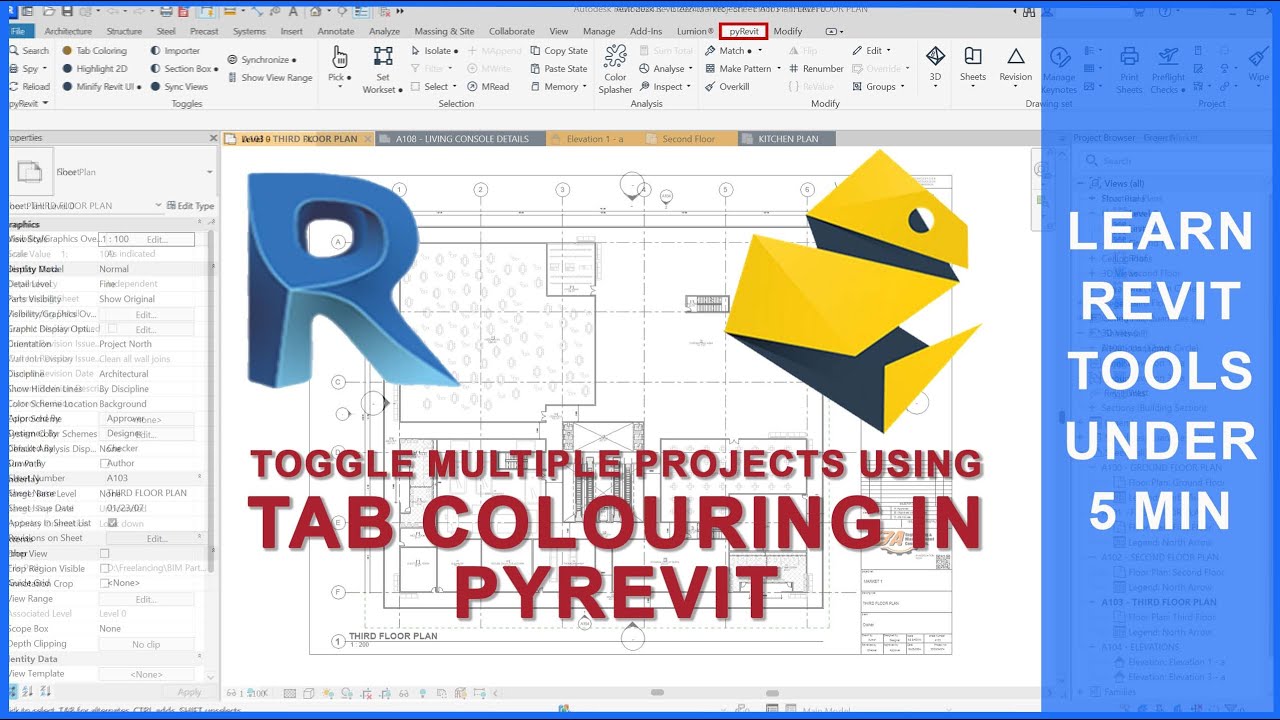Click Isolate in Selection panel

tap(435, 51)
